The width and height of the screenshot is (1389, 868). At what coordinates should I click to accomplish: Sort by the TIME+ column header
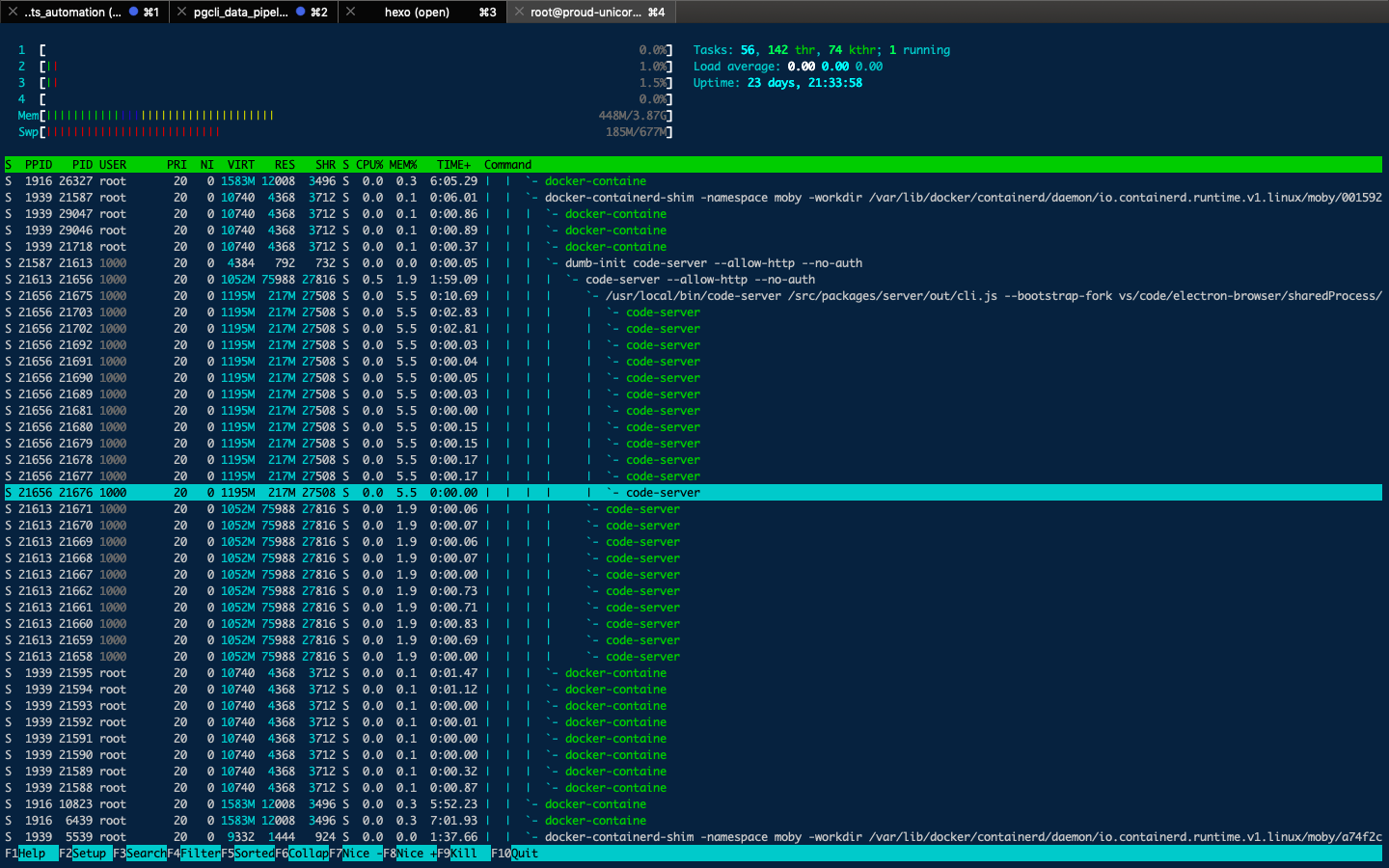452,165
